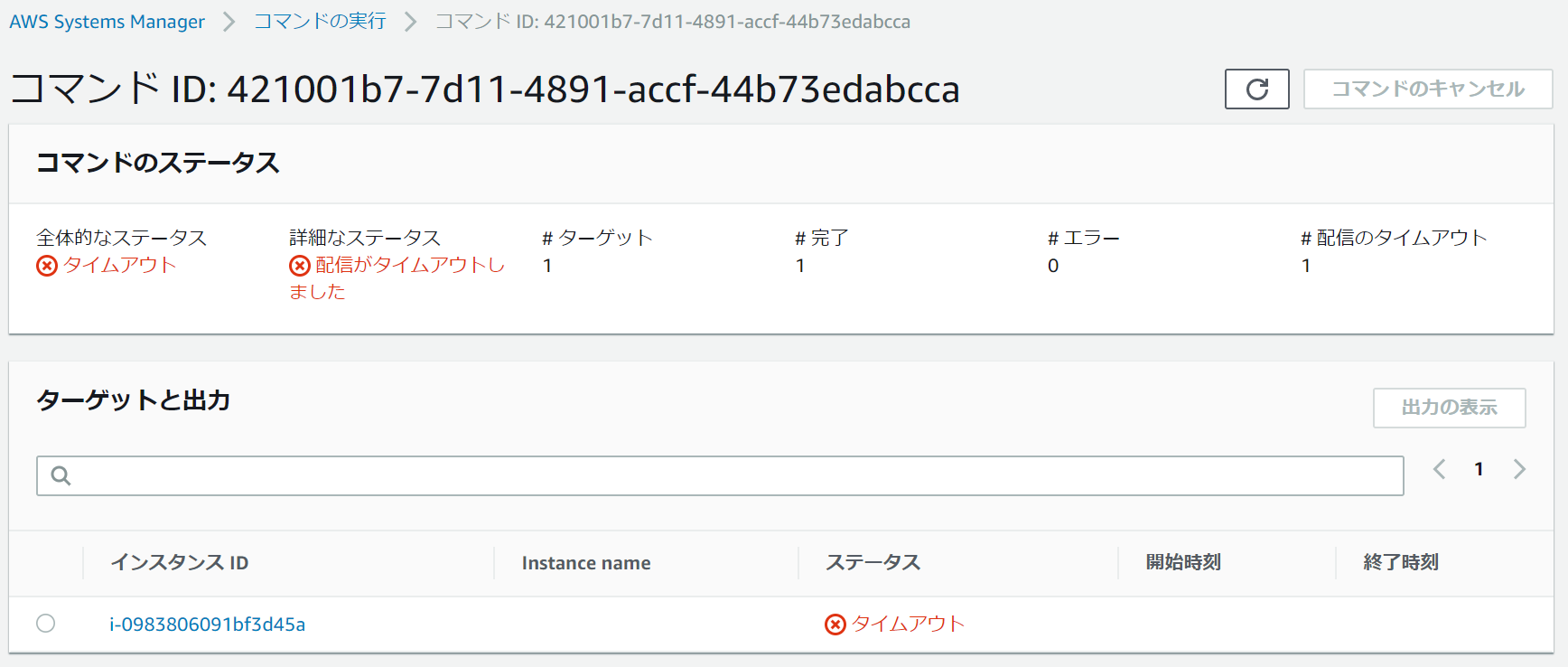This screenshot has height=667, width=1568.
Task: Click the ステータス column header
Action: click(x=873, y=562)
